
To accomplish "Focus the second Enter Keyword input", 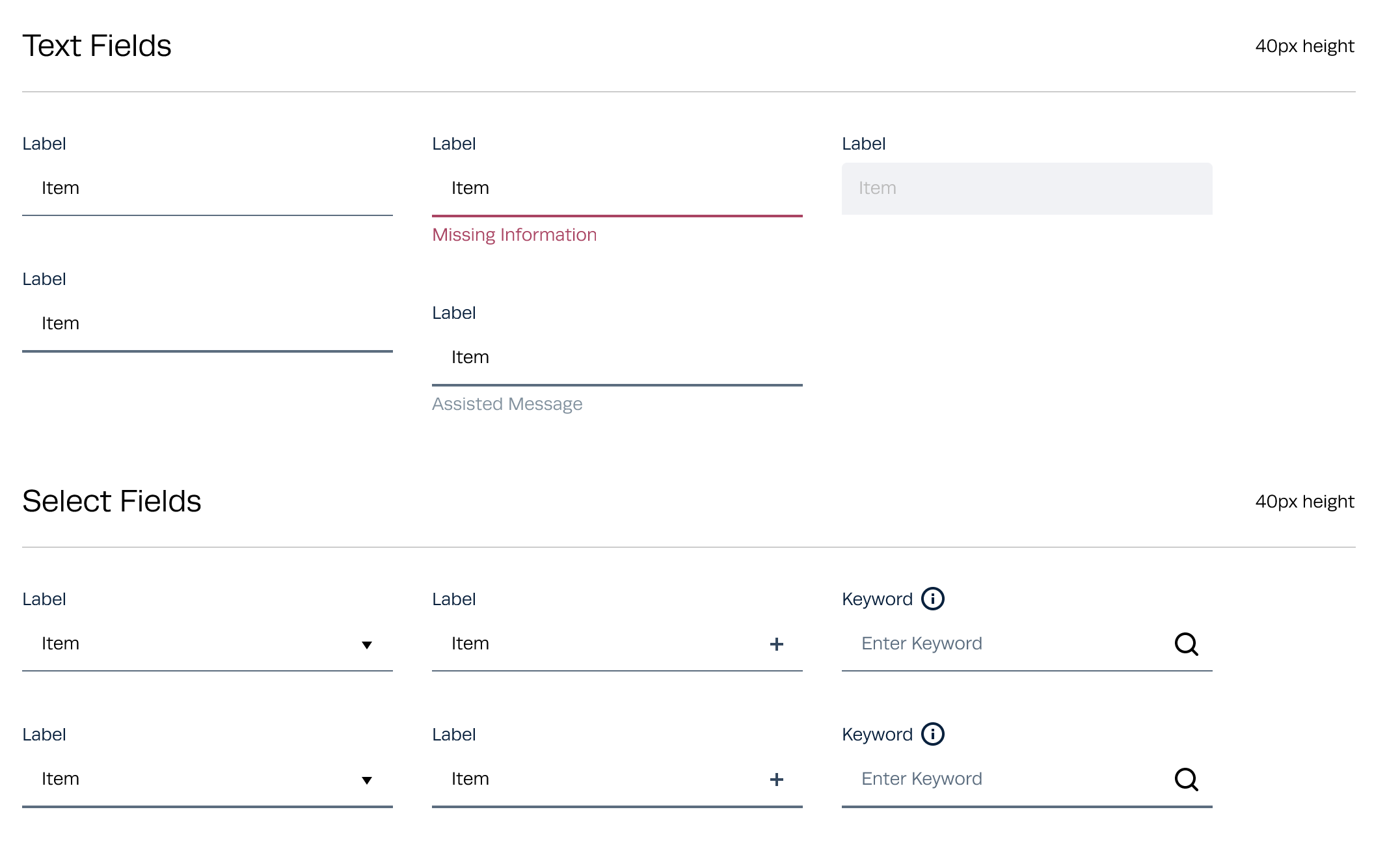I will click(x=1002, y=780).
